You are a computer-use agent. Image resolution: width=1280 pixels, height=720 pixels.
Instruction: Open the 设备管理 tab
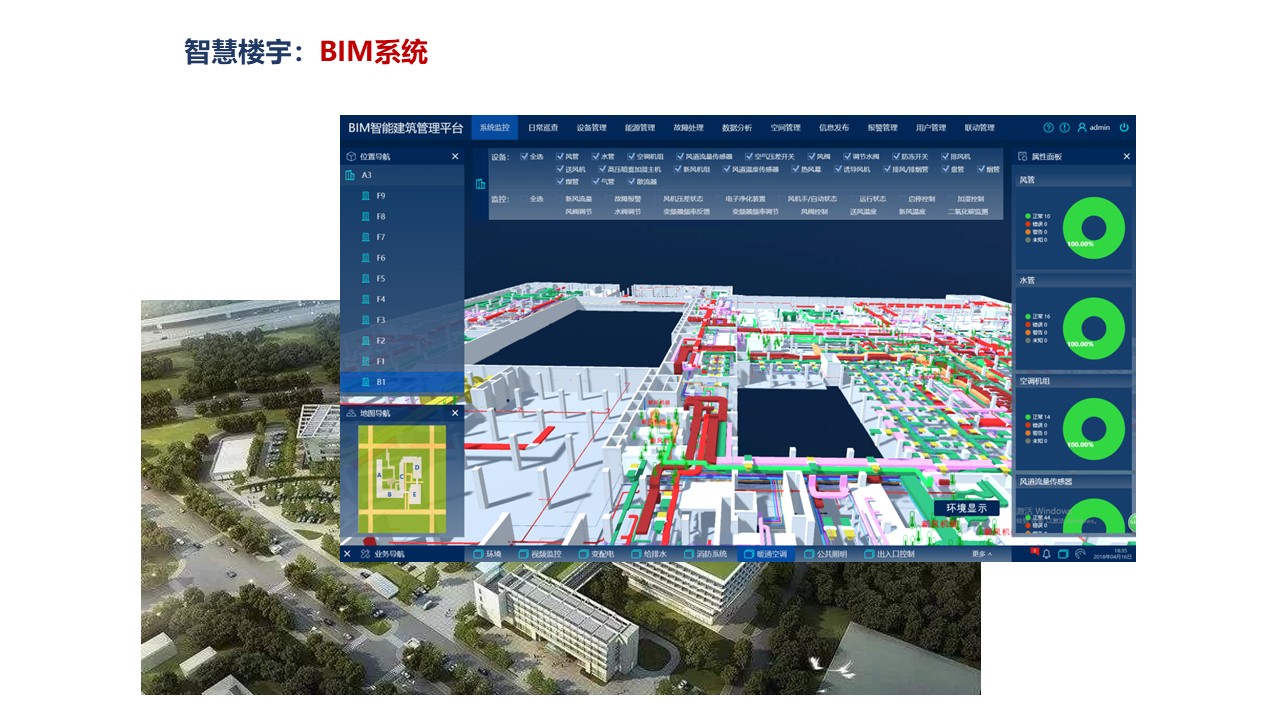click(591, 128)
